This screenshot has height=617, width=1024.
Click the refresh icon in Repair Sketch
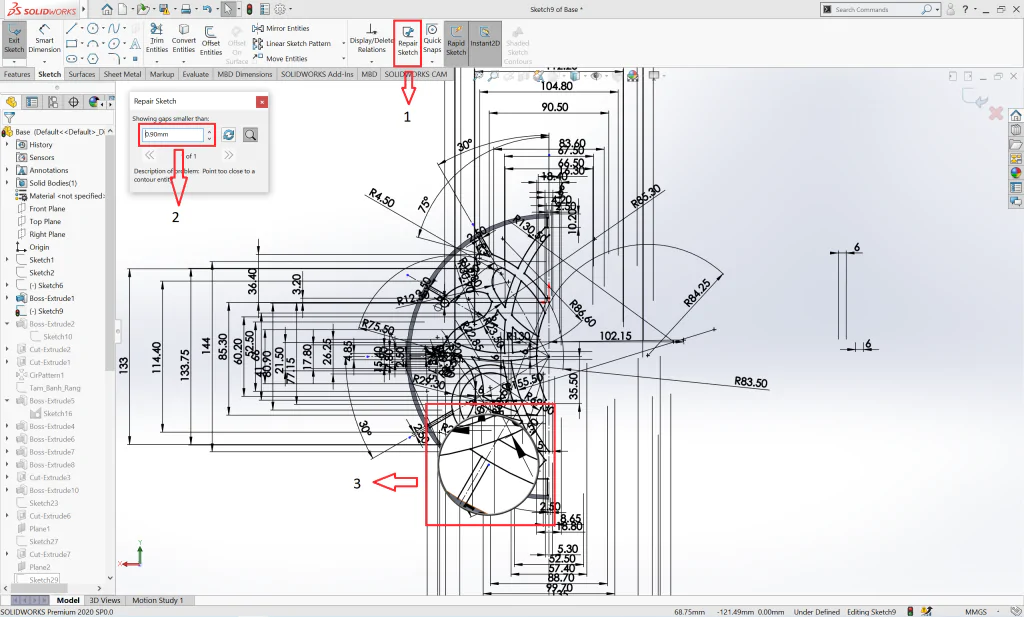229,134
